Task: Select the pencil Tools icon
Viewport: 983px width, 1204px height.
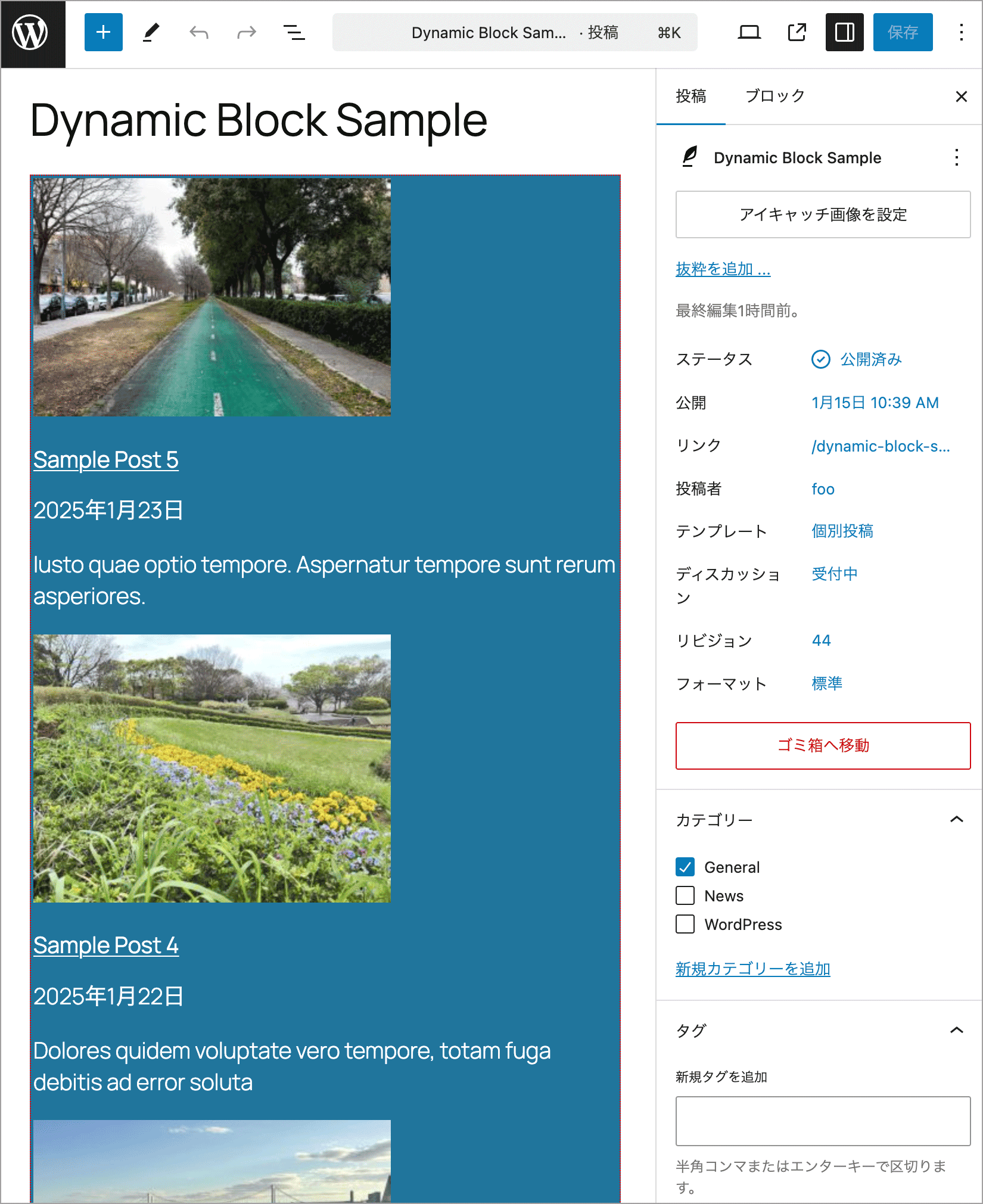Action: click(151, 32)
